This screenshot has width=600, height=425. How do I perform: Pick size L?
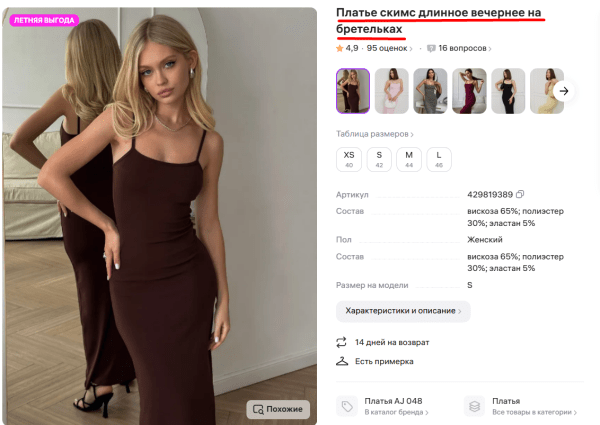click(439, 158)
